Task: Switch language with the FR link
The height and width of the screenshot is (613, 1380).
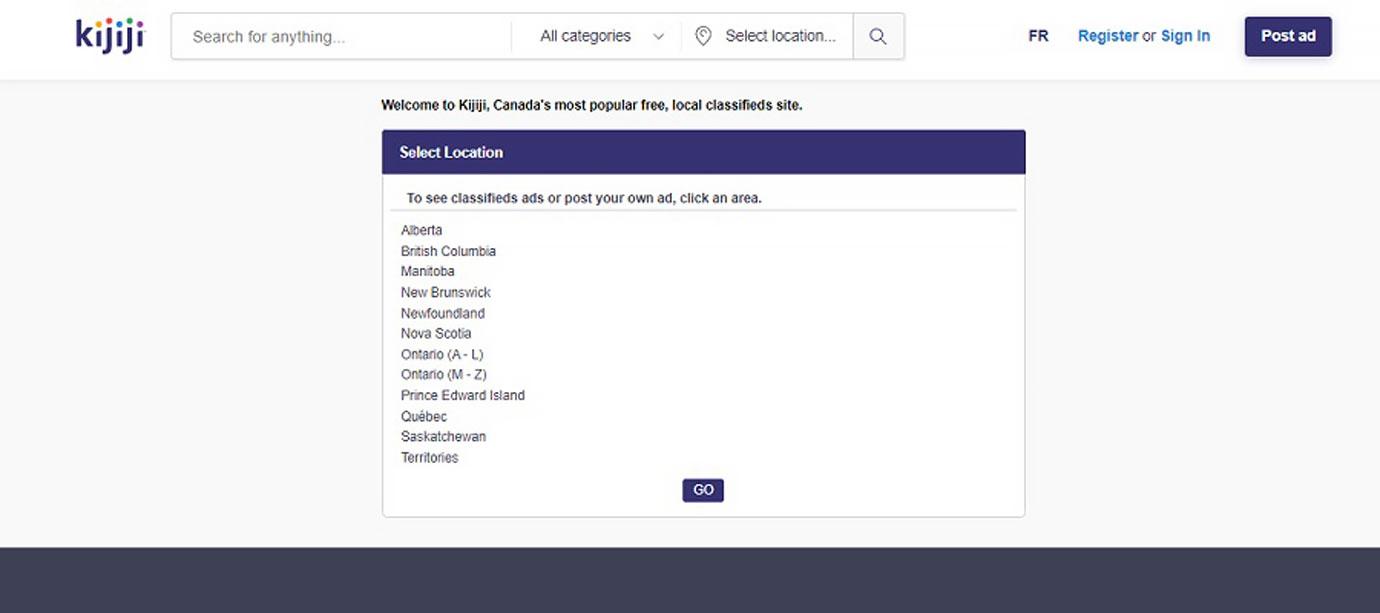Action: pyautogui.click(x=1038, y=36)
